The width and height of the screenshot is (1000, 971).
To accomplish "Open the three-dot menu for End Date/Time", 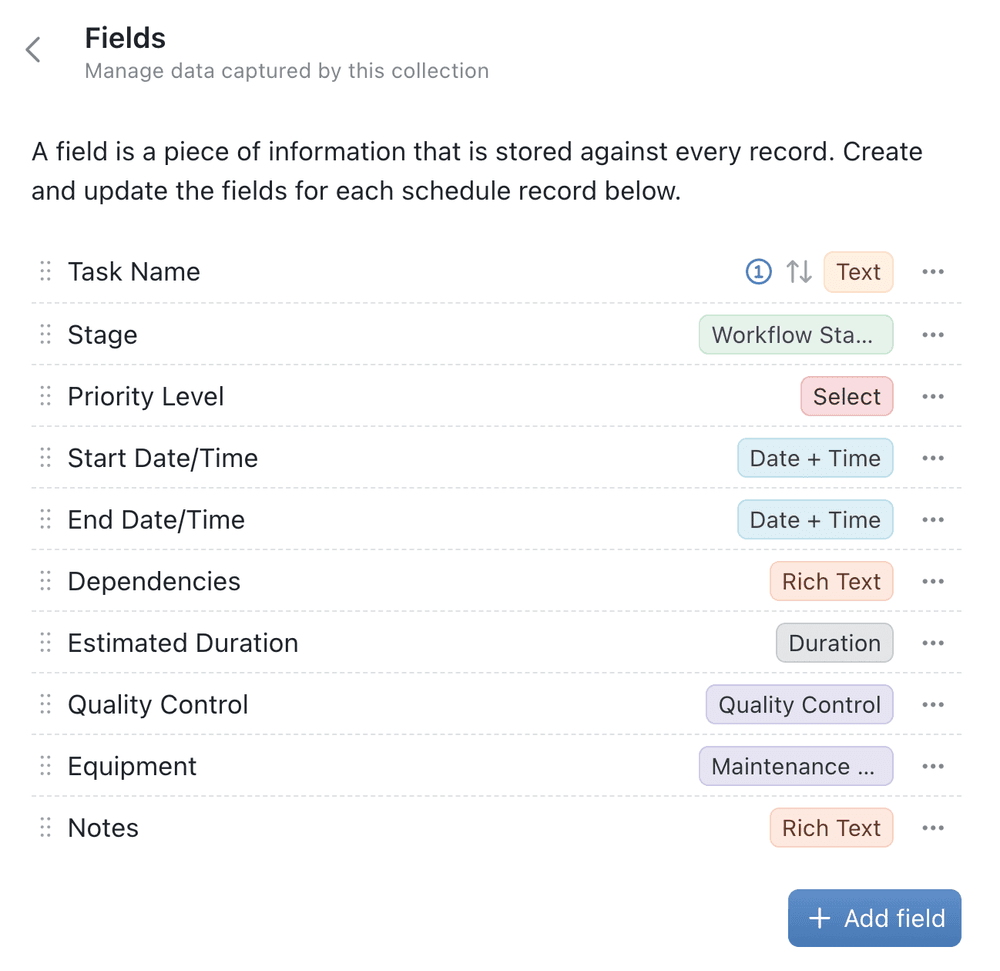I will (x=933, y=520).
